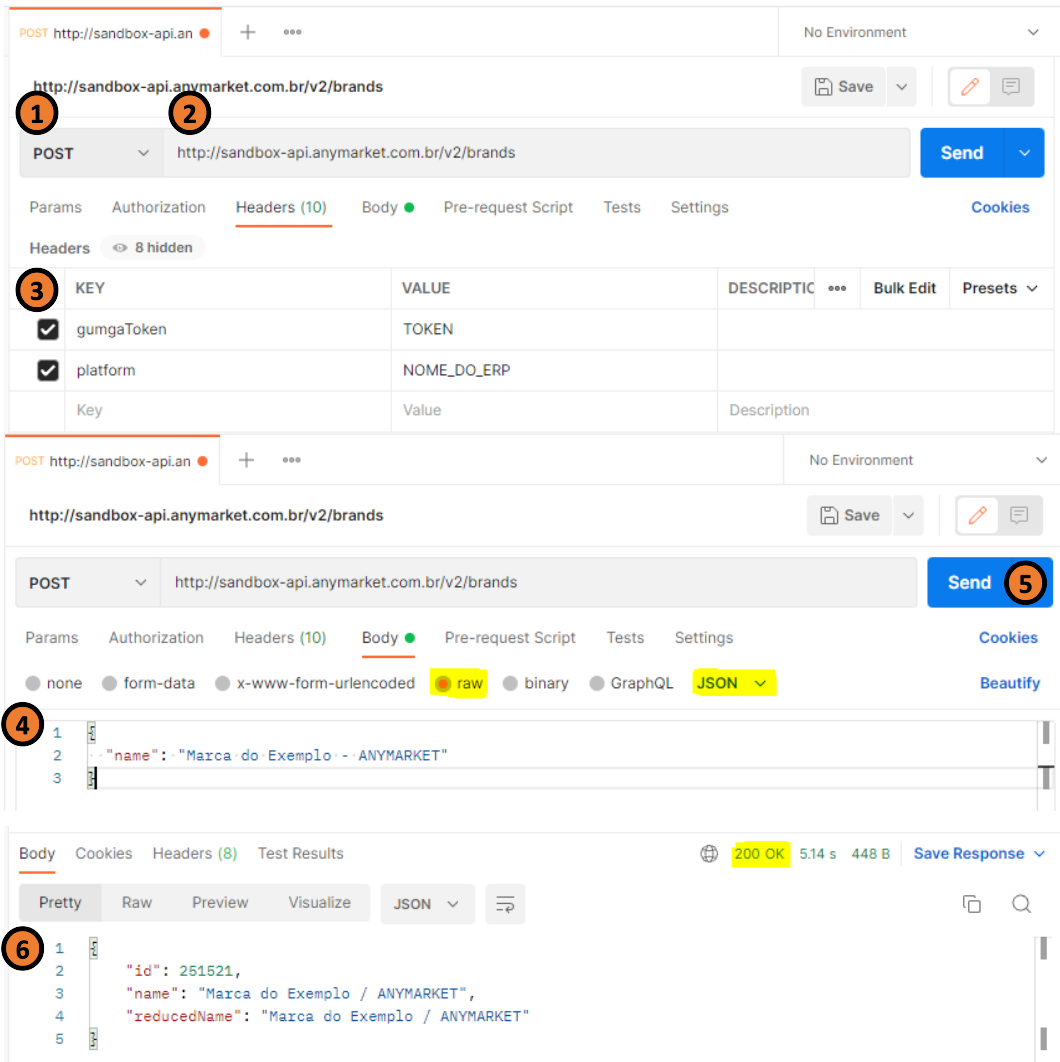Open search in the response viewer
The height and width of the screenshot is (1062, 1060).
point(1022,903)
